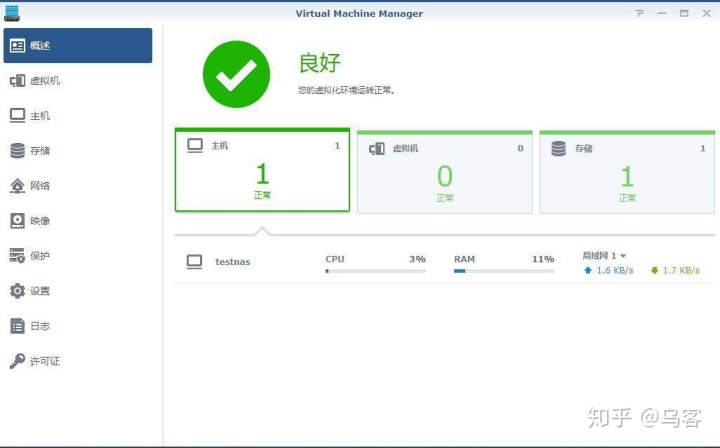Click the 1.6 KB/s upload value
The image size is (720, 448).
pyautogui.click(x=615, y=270)
